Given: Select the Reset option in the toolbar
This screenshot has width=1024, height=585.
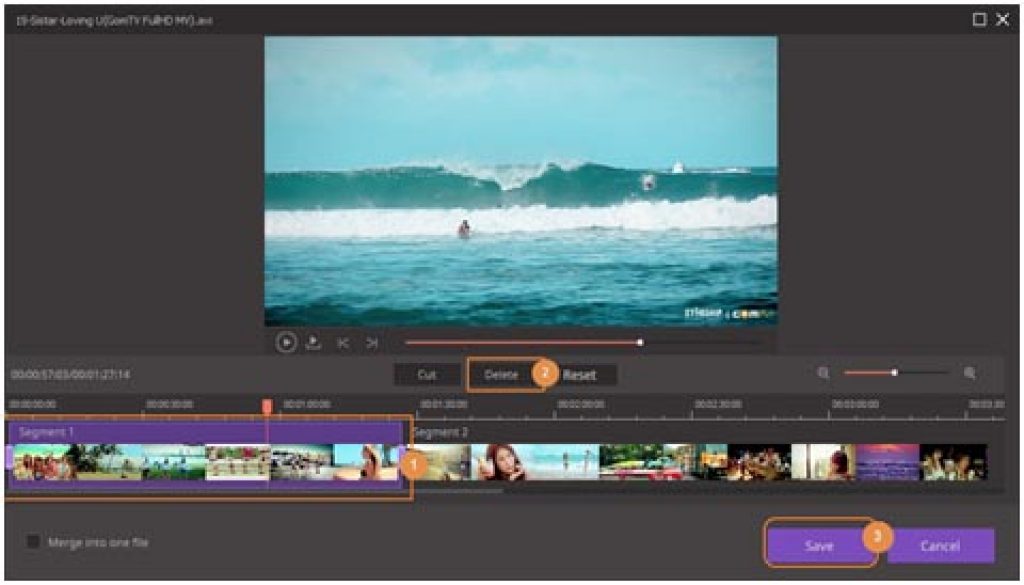Looking at the screenshot, I should 580,374.
